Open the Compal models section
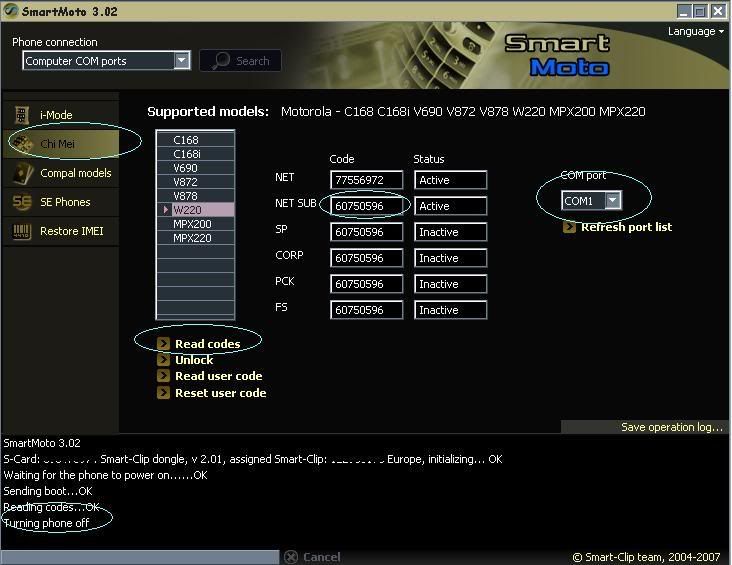 click(x=61, y=173)
